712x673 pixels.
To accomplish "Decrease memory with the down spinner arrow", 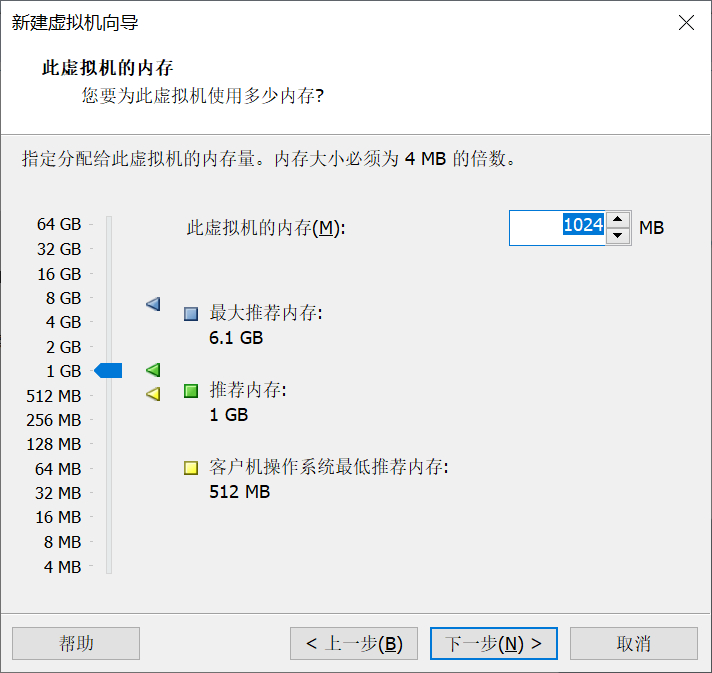I will point(617,236).
